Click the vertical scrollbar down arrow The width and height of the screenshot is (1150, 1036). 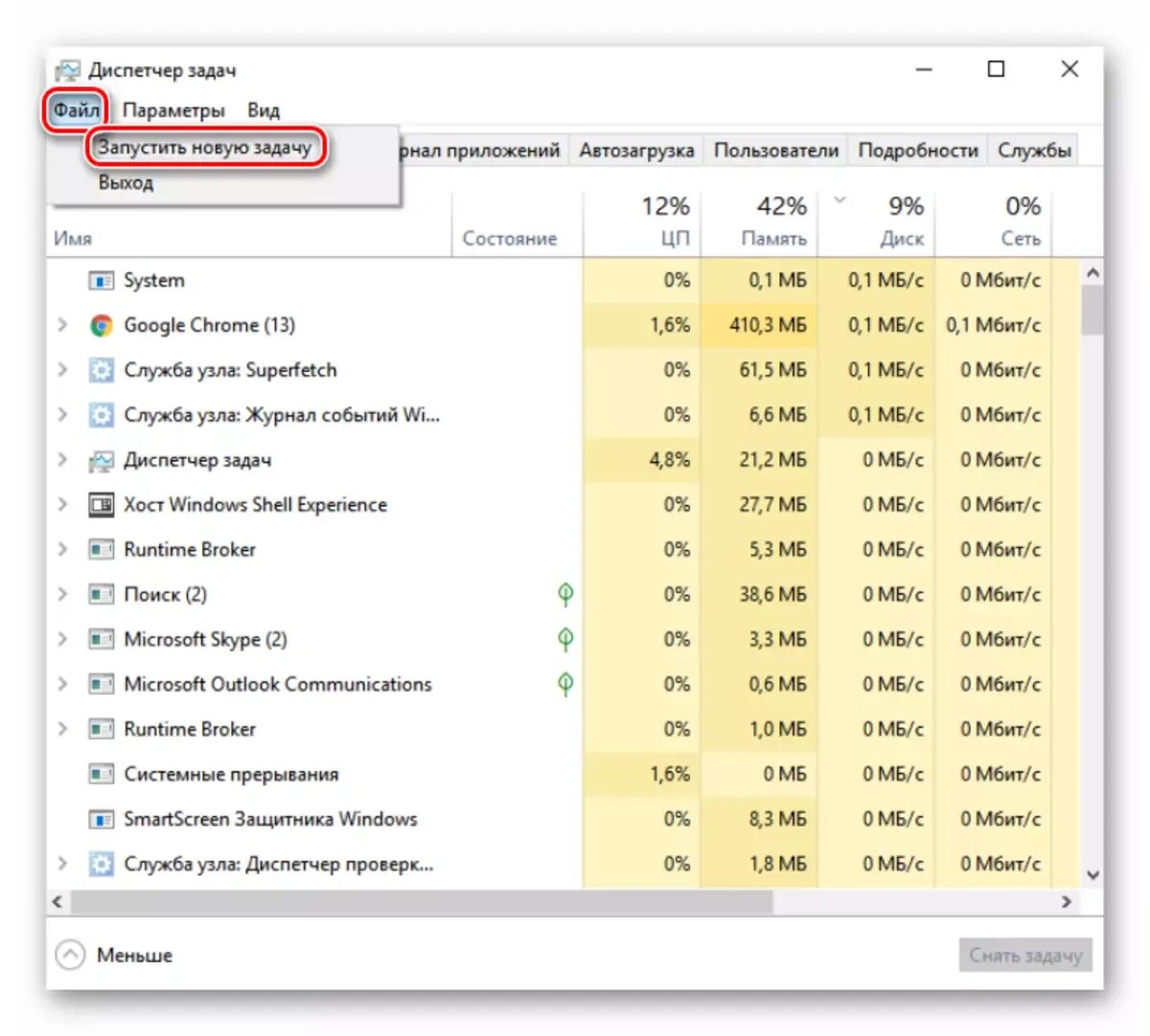[x=1092, y=875]
